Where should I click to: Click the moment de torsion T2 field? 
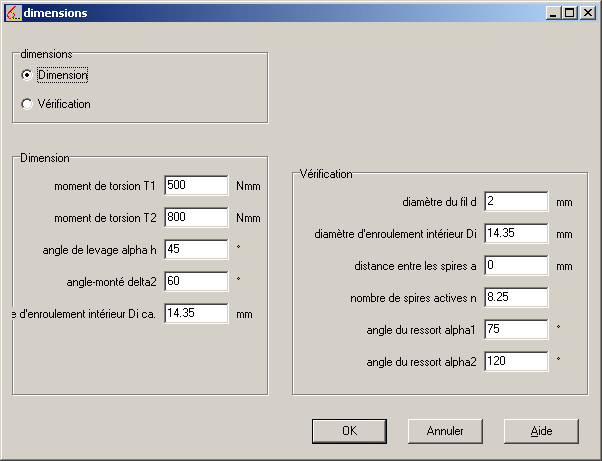click(196, 217)
